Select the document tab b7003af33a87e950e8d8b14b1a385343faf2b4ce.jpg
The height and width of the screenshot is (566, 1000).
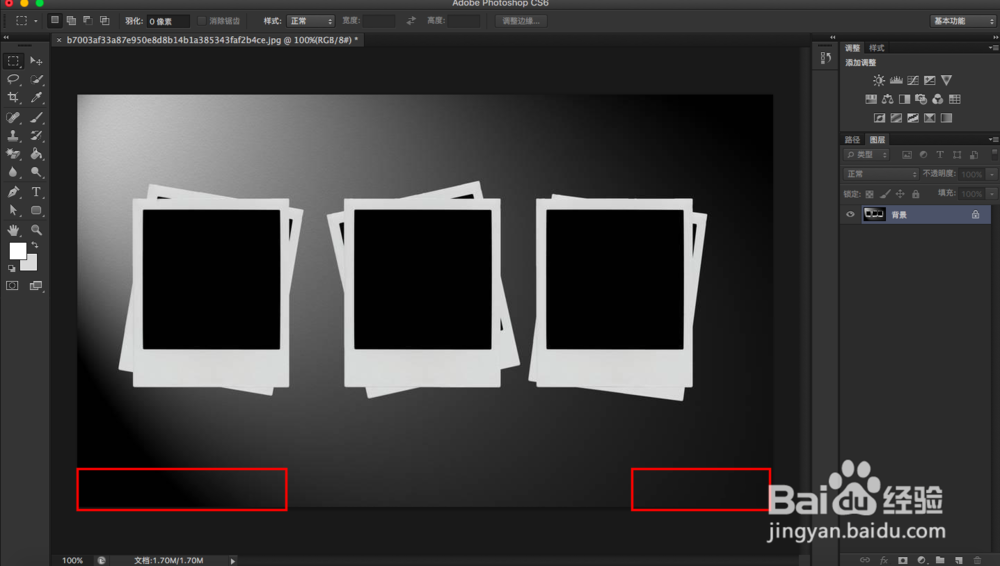209,40
